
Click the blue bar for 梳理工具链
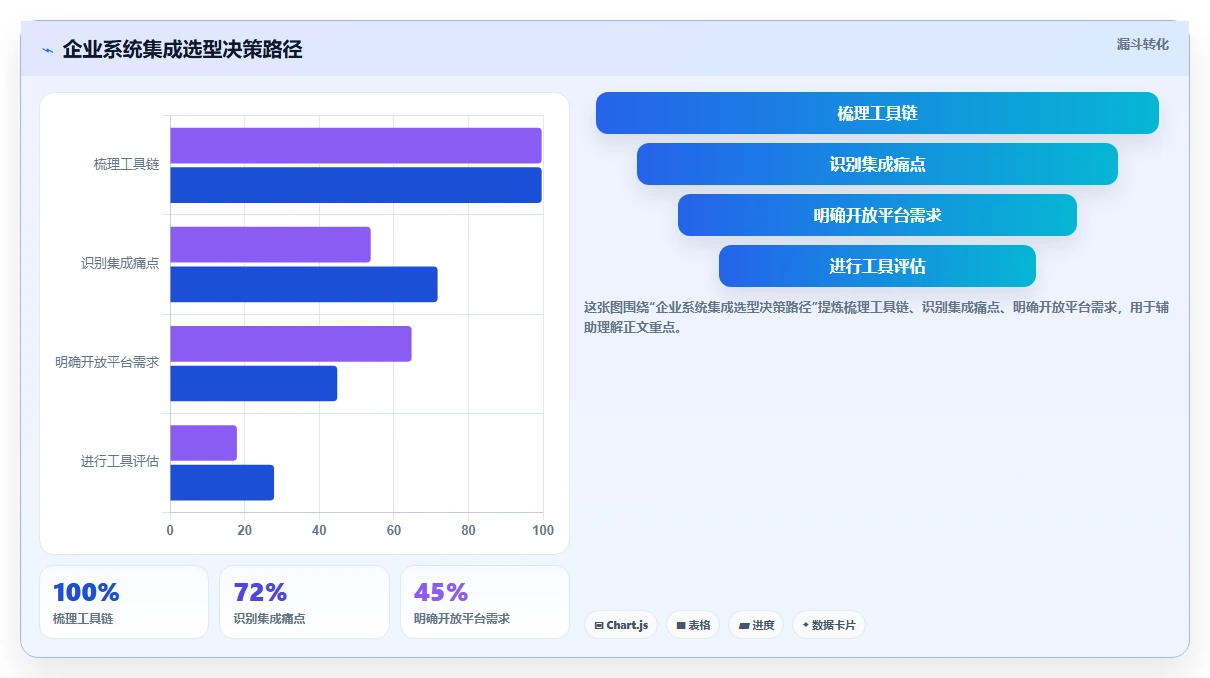[356, 185]
